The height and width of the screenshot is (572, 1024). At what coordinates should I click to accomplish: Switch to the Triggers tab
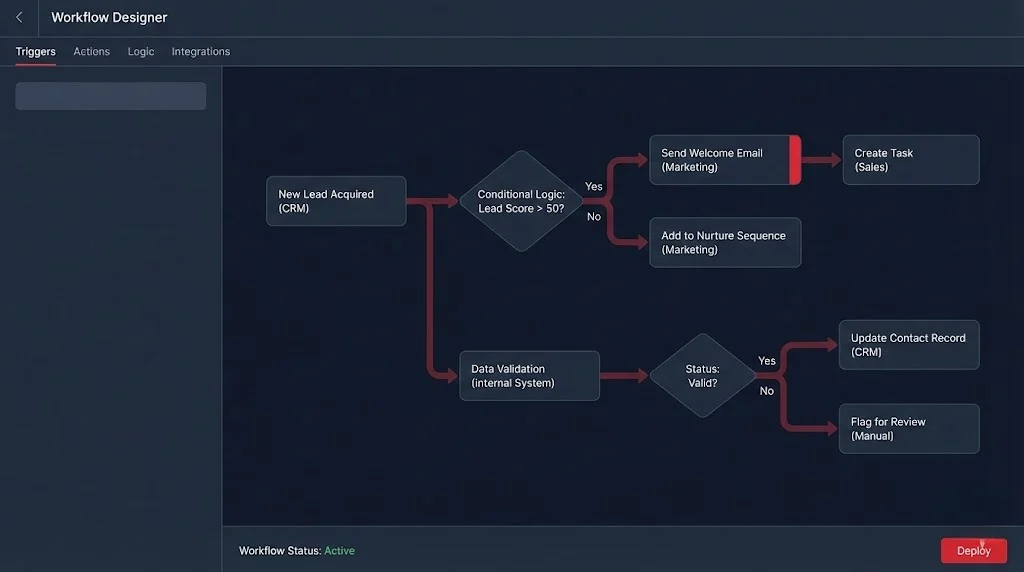(x=36, y=51)
